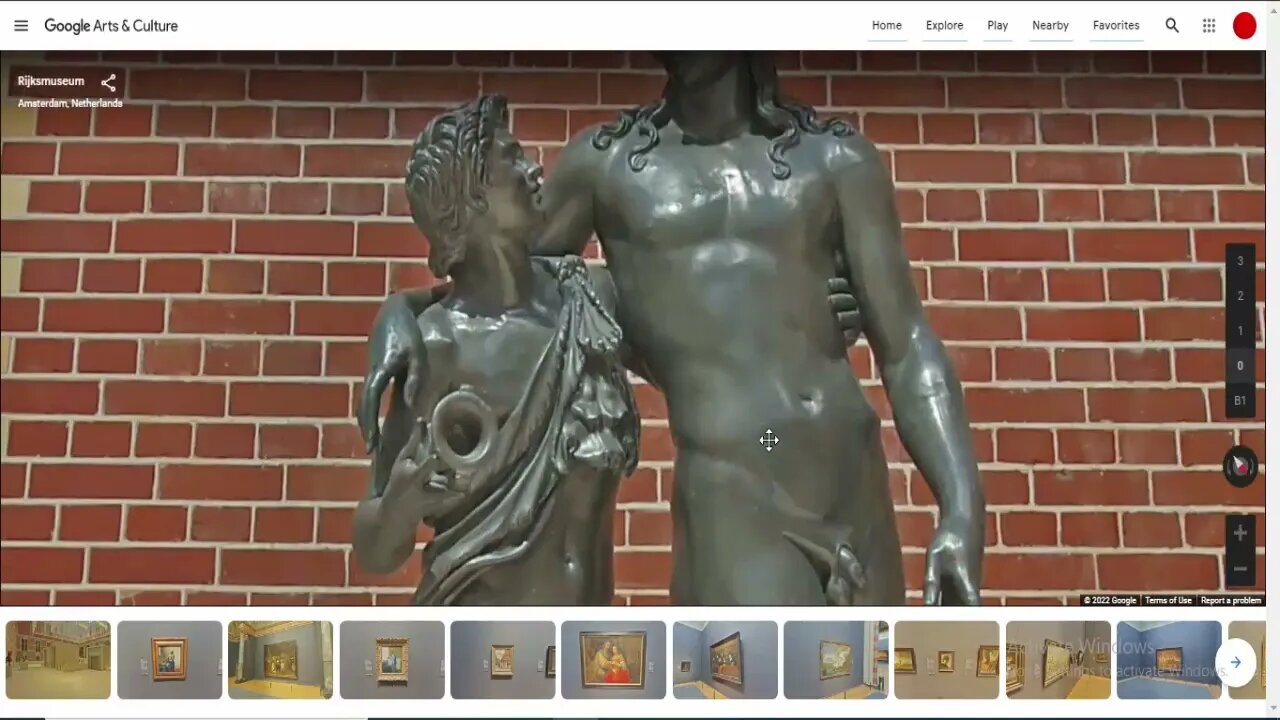Open the Explore menu item
Viewport: 1280px width, 720px height.
pos(944,26)
